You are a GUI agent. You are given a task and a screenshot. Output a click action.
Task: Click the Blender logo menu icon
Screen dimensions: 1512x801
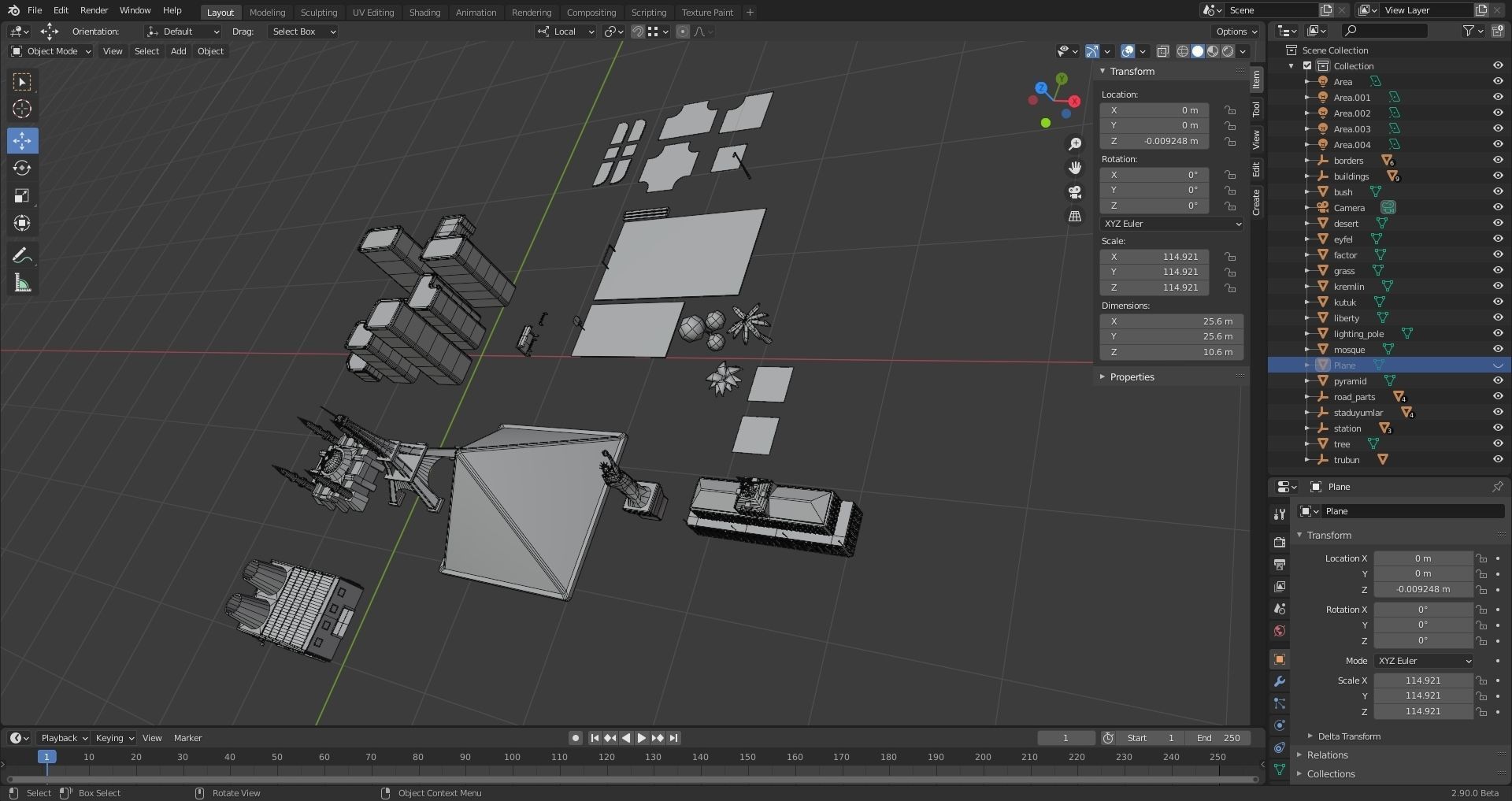tap(13, 10)
